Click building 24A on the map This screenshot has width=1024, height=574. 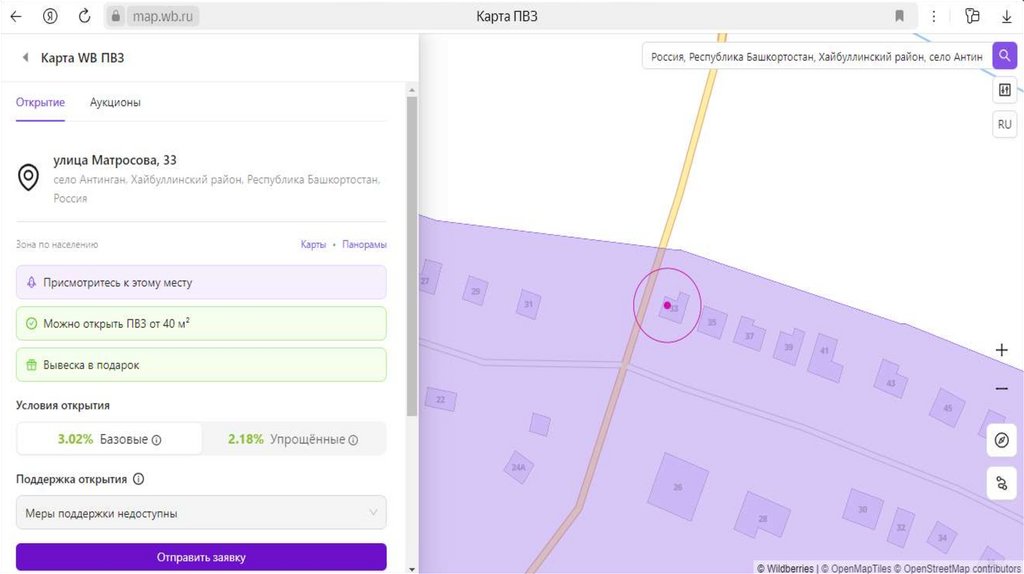519,467
